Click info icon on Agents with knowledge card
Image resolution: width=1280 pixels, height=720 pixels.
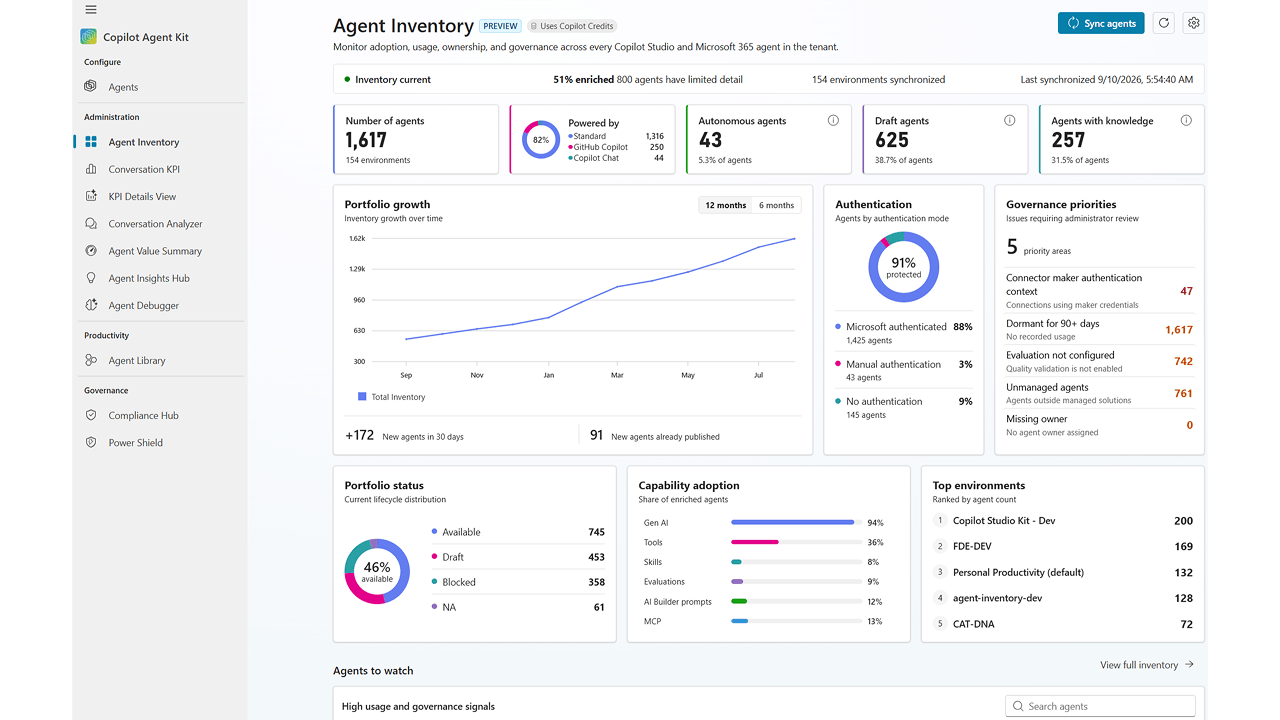tap(1186, 120)
